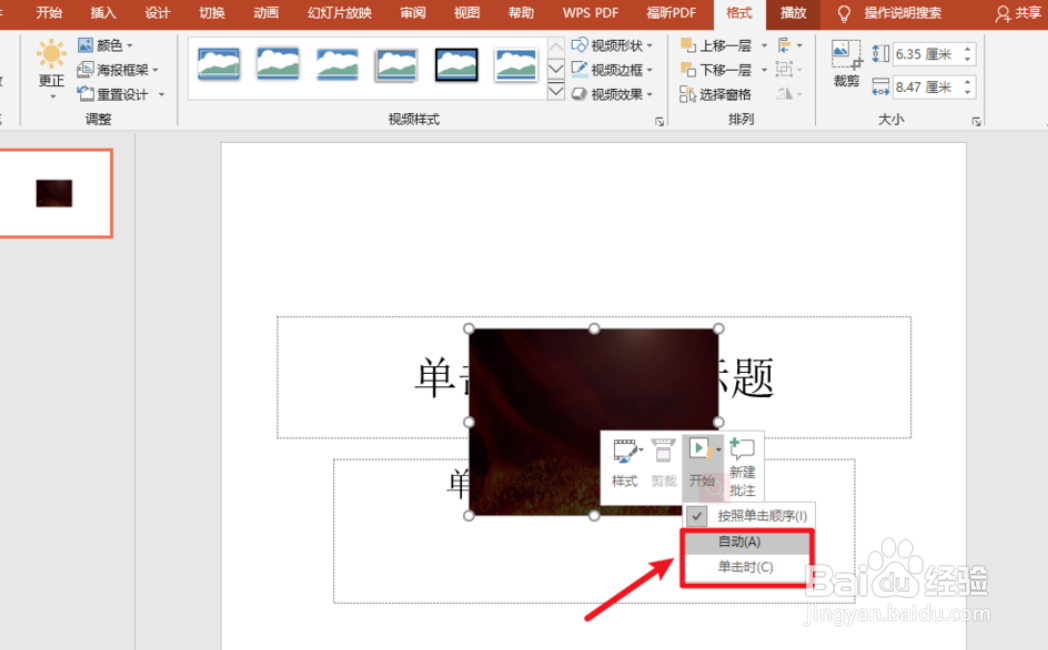Open the 视频效果 video effects menu

[612, 94]
